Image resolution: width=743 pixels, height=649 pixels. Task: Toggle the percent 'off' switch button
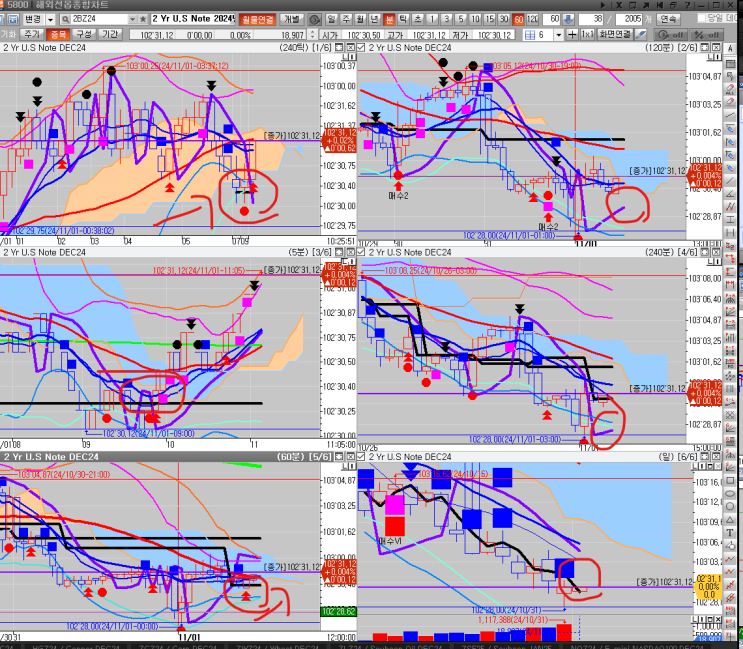click(x=706, y=35)
